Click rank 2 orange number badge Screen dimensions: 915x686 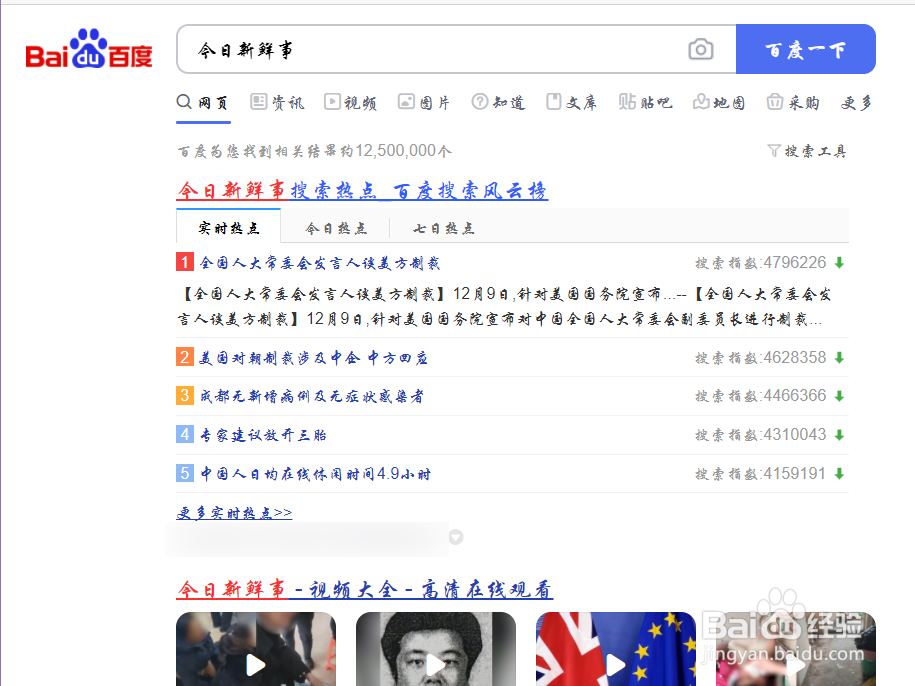185,357
